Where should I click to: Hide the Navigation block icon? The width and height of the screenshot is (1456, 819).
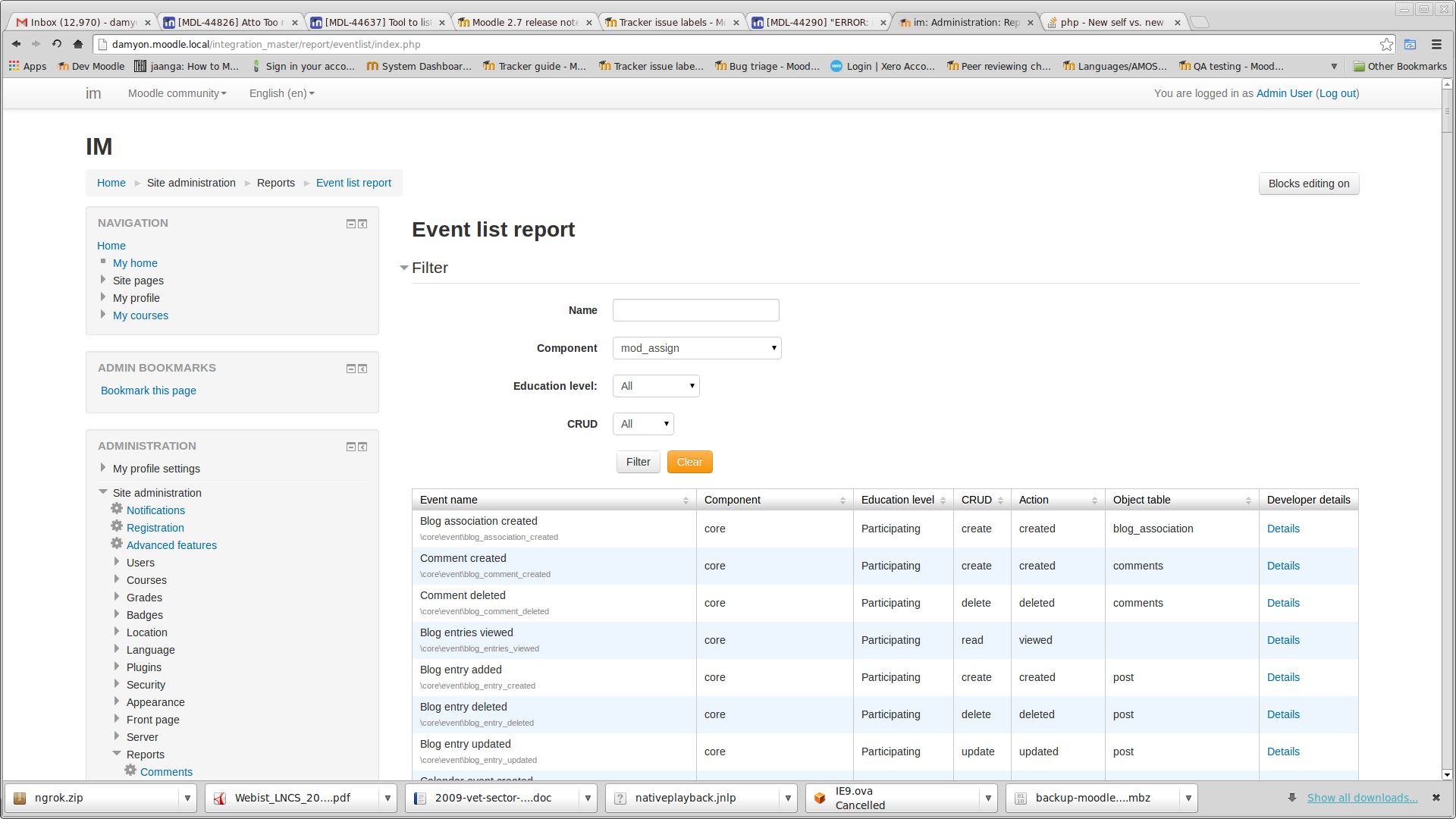click(351, 224)
